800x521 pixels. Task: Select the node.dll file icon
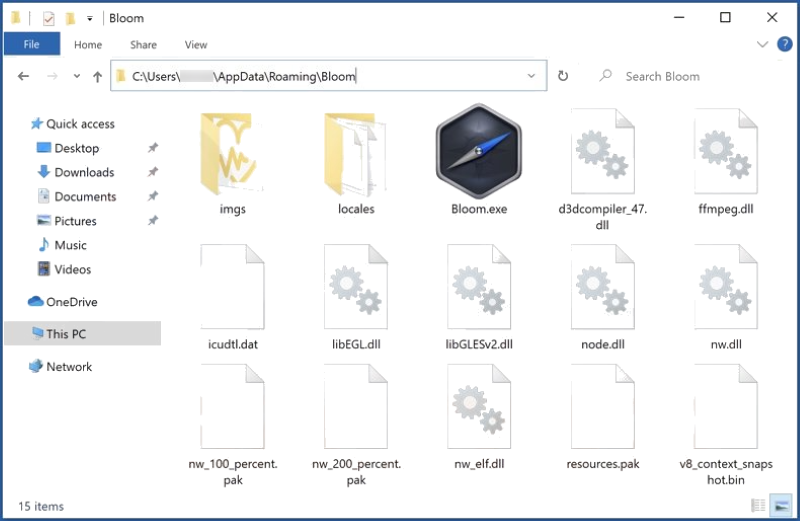point(603,287)
